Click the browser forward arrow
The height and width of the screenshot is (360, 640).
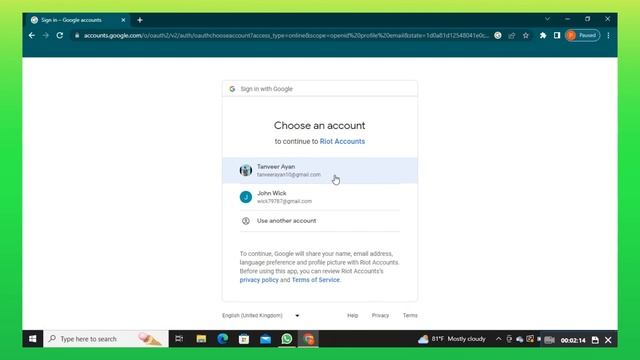(x=46, y=36)
